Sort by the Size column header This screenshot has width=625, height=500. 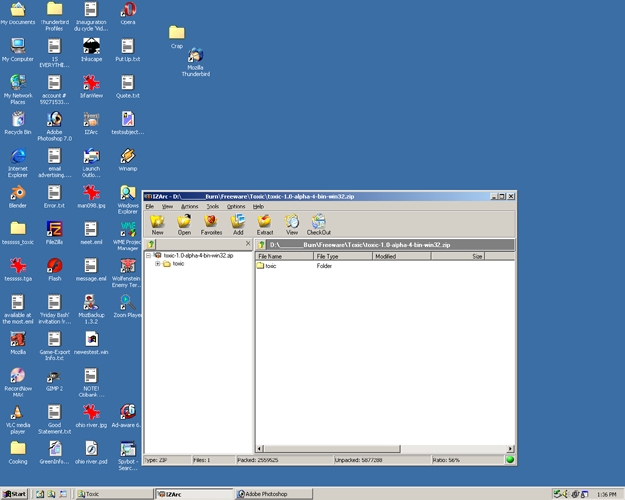pyautogui.click(x=458, y=256)
